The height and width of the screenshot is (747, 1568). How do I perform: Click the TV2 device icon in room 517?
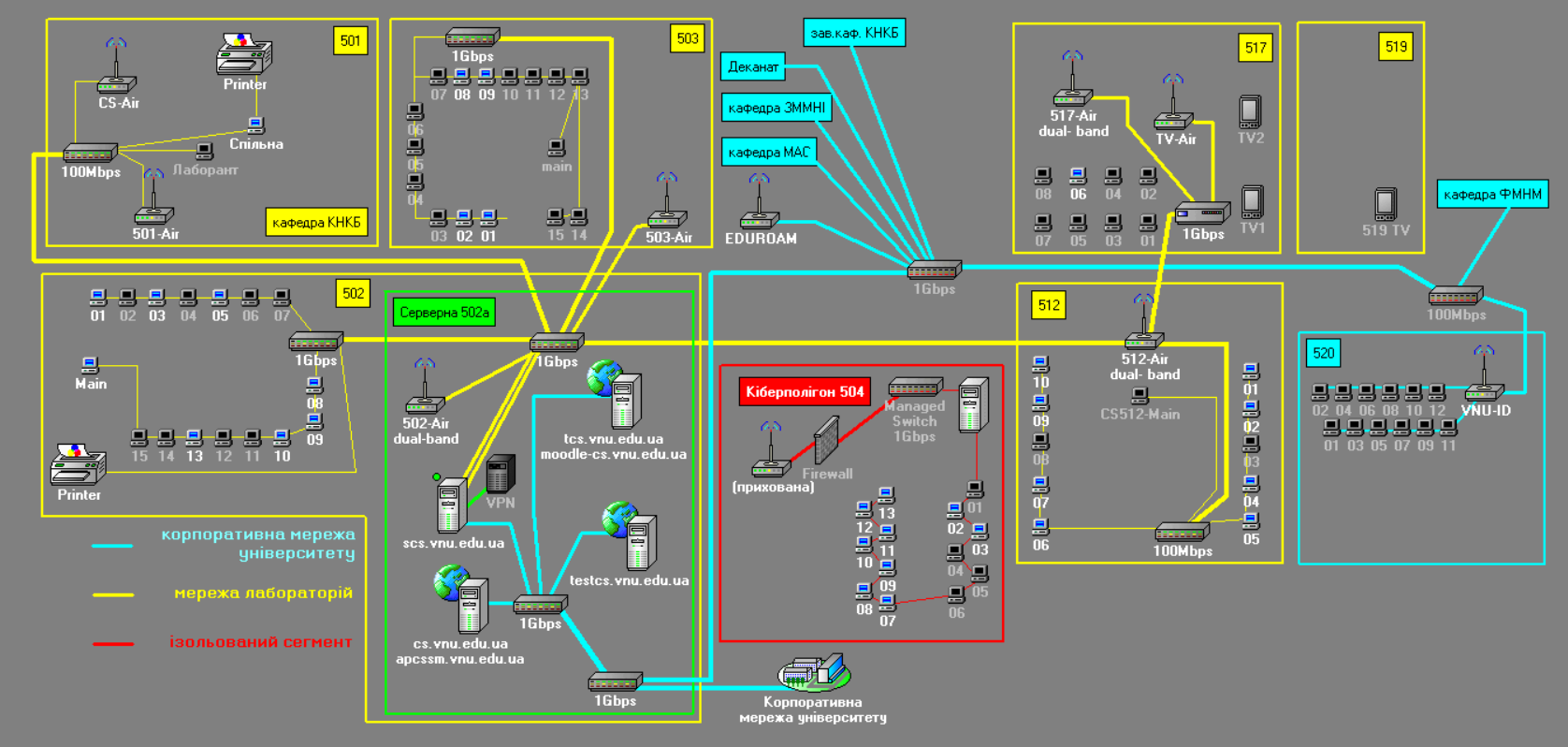tap(1250, 111)
